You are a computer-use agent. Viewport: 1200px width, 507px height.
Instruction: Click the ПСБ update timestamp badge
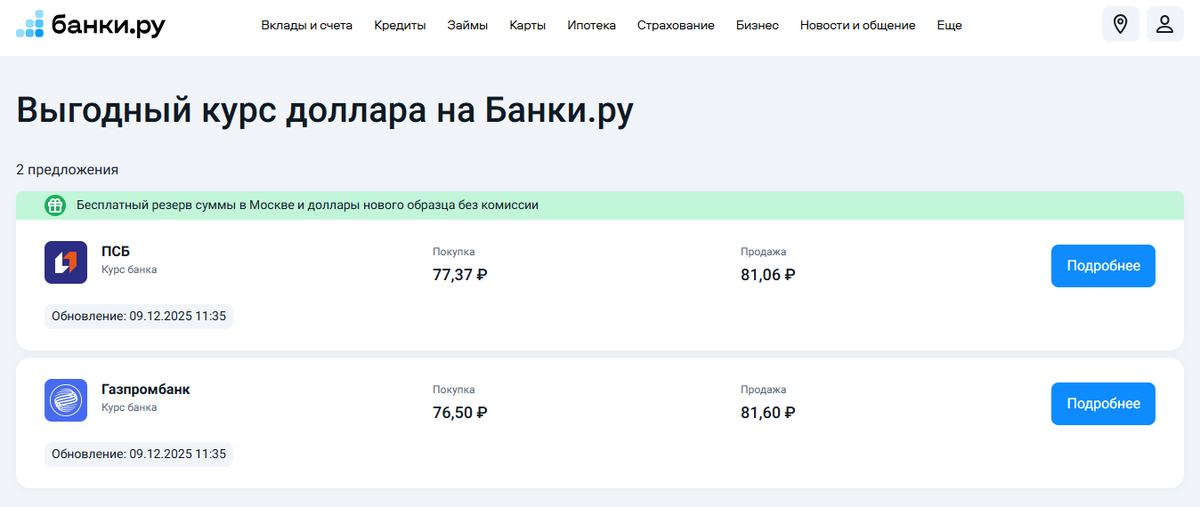[x=139, y=316]
